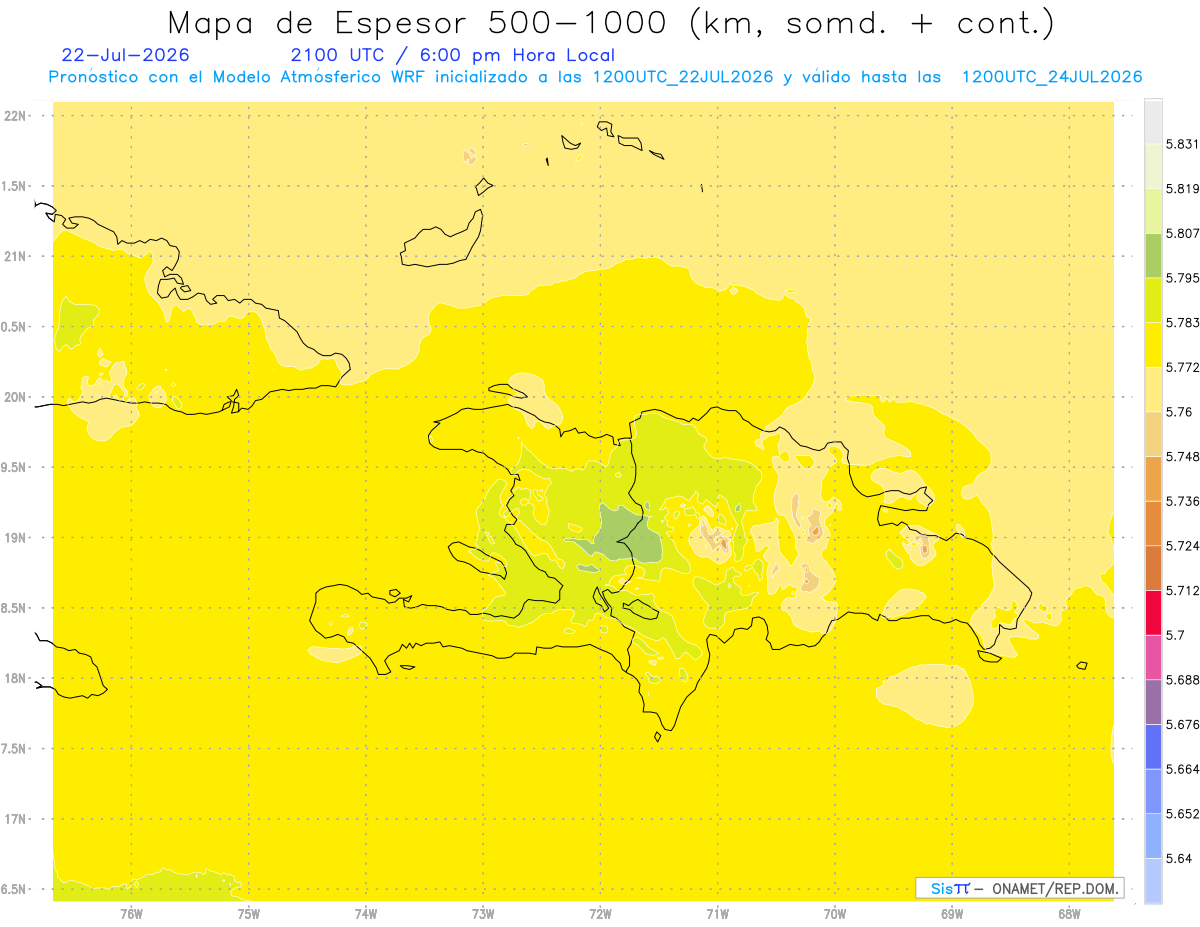Click the colorbar value 5.736
Viewport: 1200px width, 927px height.
pos(1182,501)
